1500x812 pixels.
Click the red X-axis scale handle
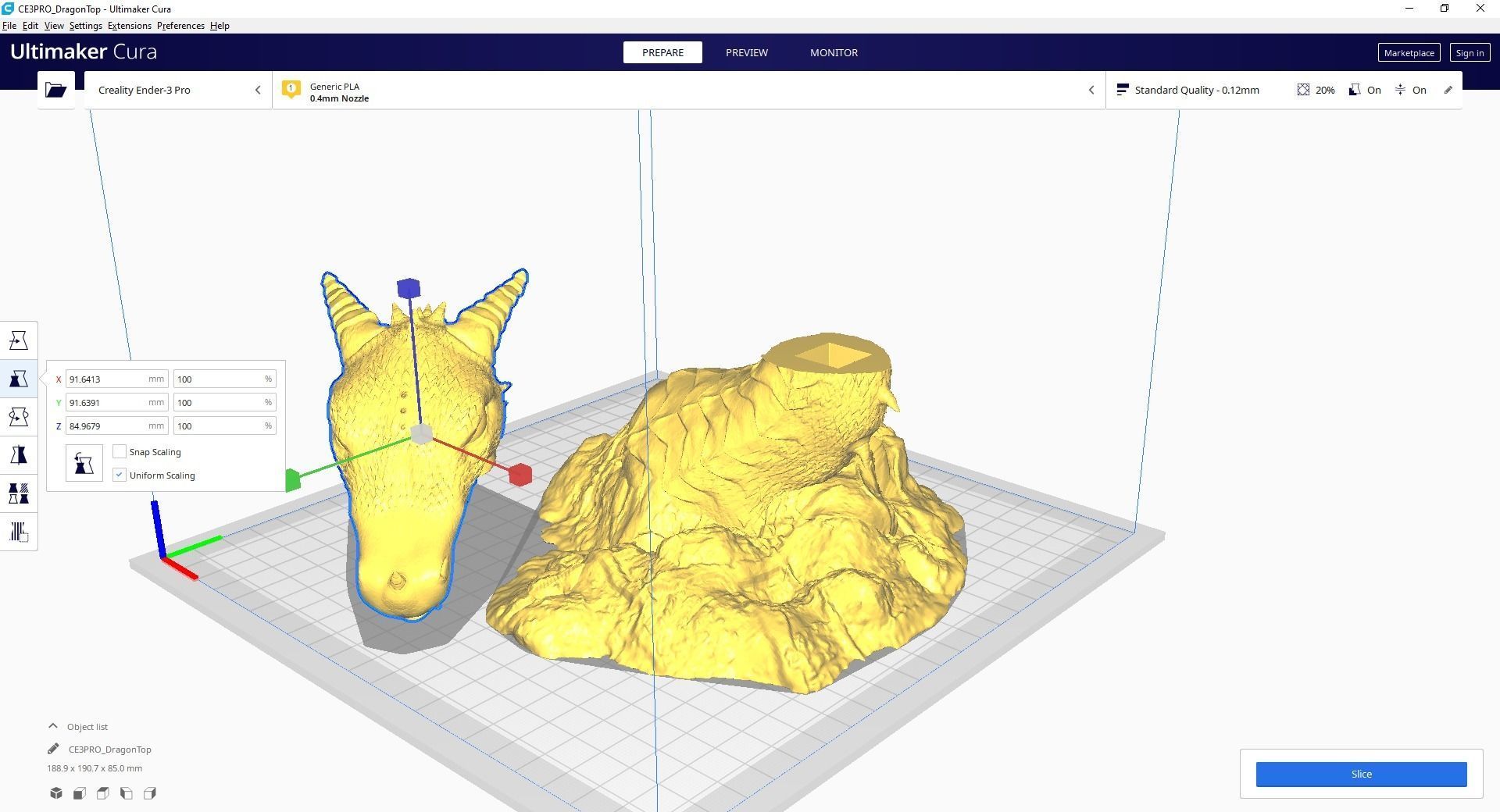520,474
